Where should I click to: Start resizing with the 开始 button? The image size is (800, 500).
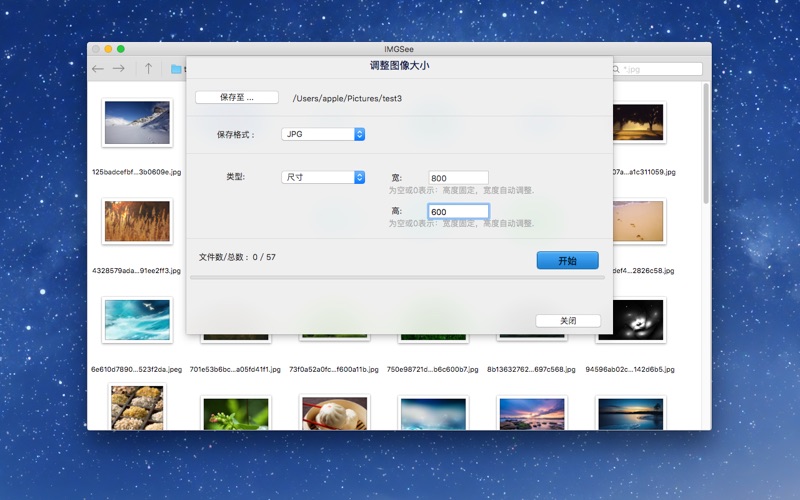click(567, 261)
